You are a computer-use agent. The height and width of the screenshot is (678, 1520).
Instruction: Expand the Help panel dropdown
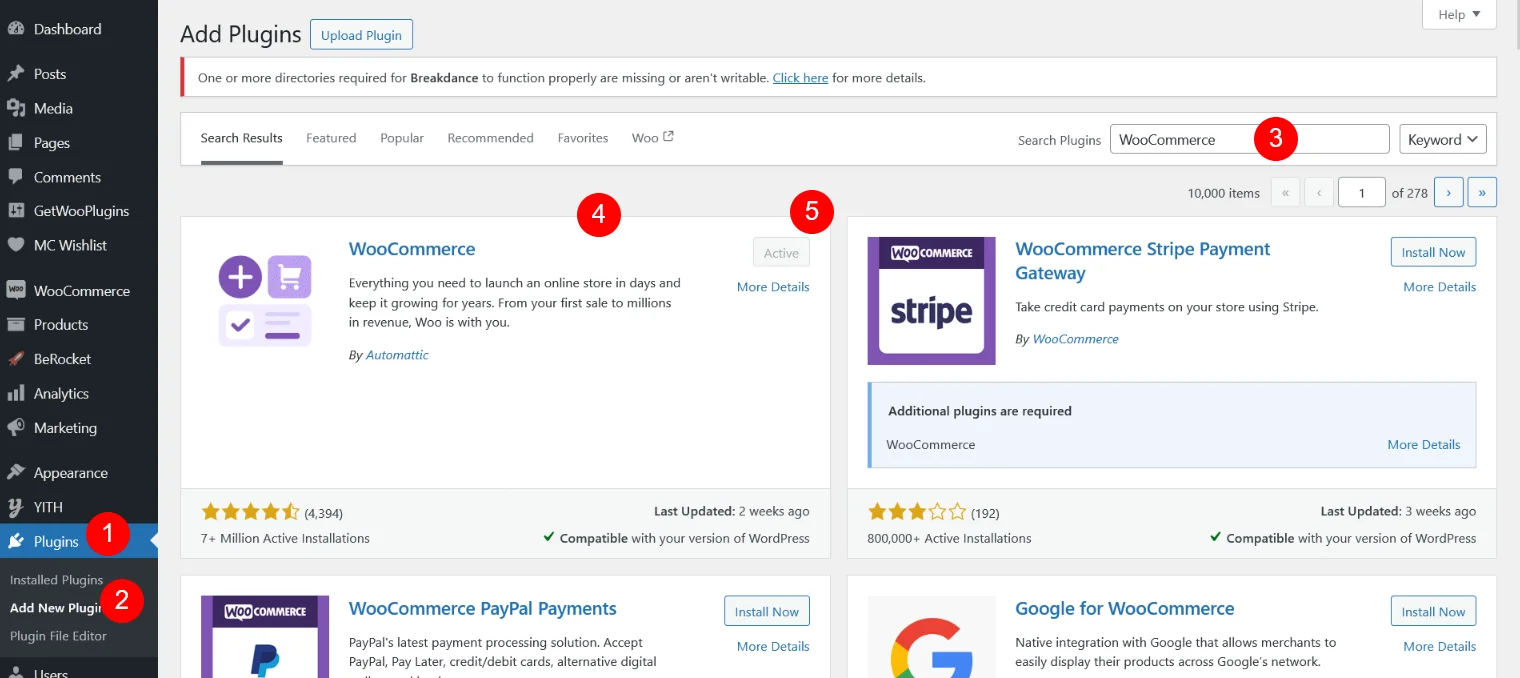click(x=1459, y=15)
